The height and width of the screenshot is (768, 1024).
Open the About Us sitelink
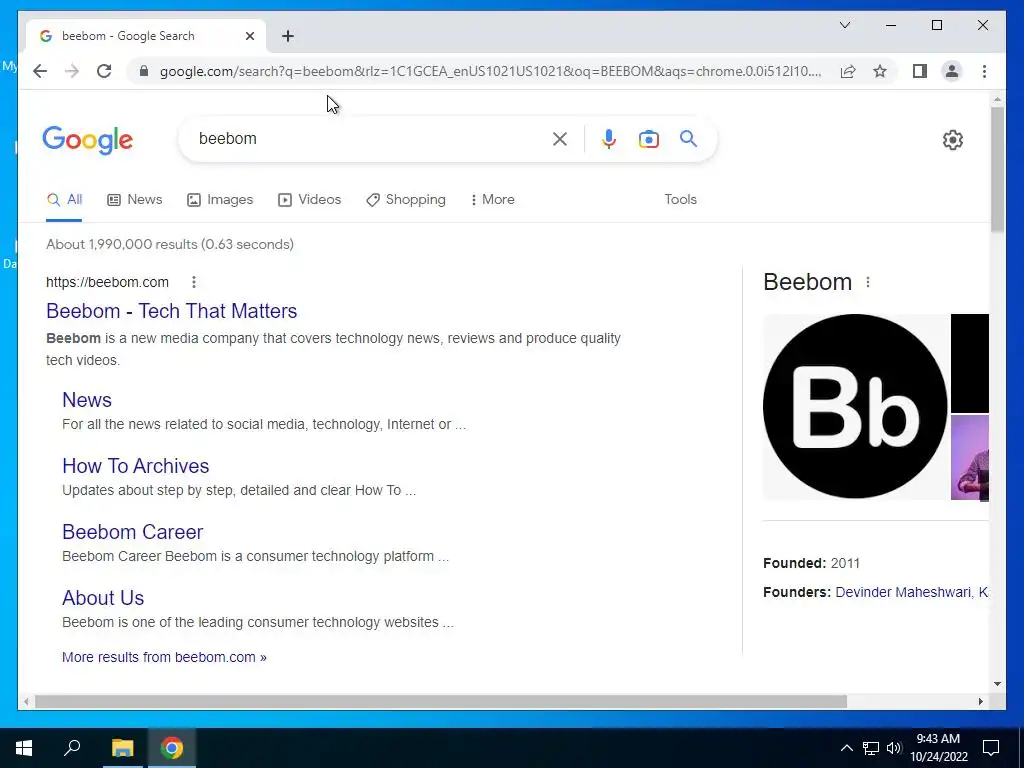click(103, 598)
